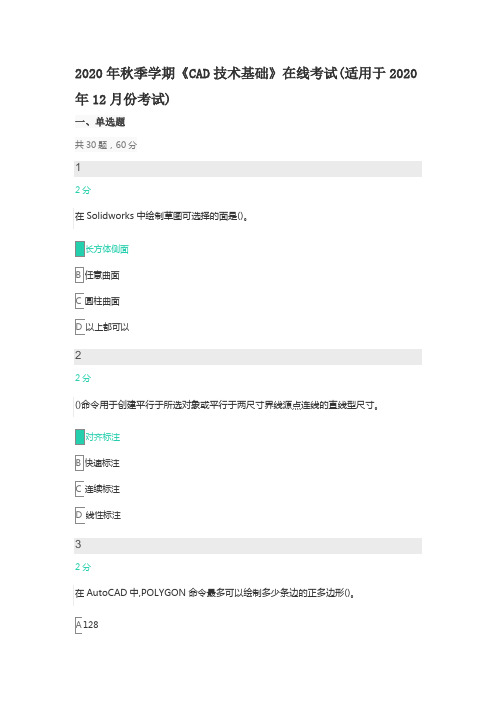Select option B 任意曲面 in question 1
Screen dimensions: 496x702
(x=97, y=275)
